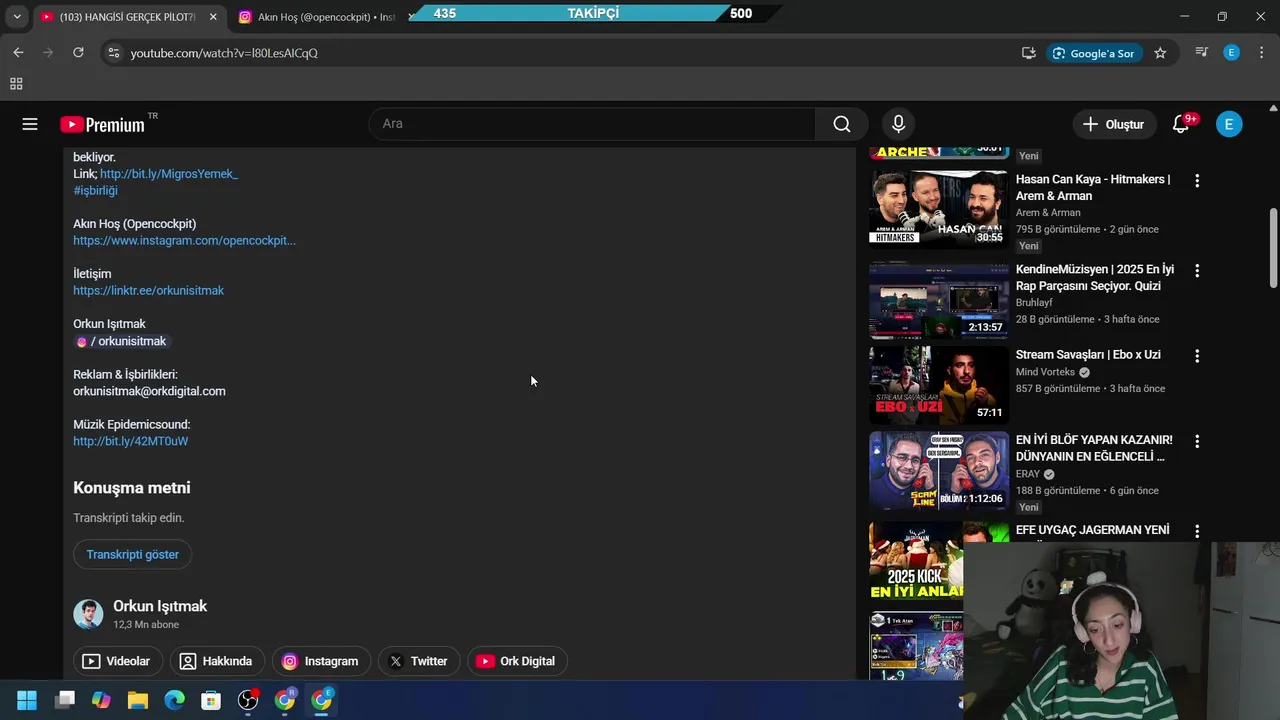
Task: Open EN İYİ BLÖF YAPAN KAZANIR thumbnail
Action: tap(938, 470)
